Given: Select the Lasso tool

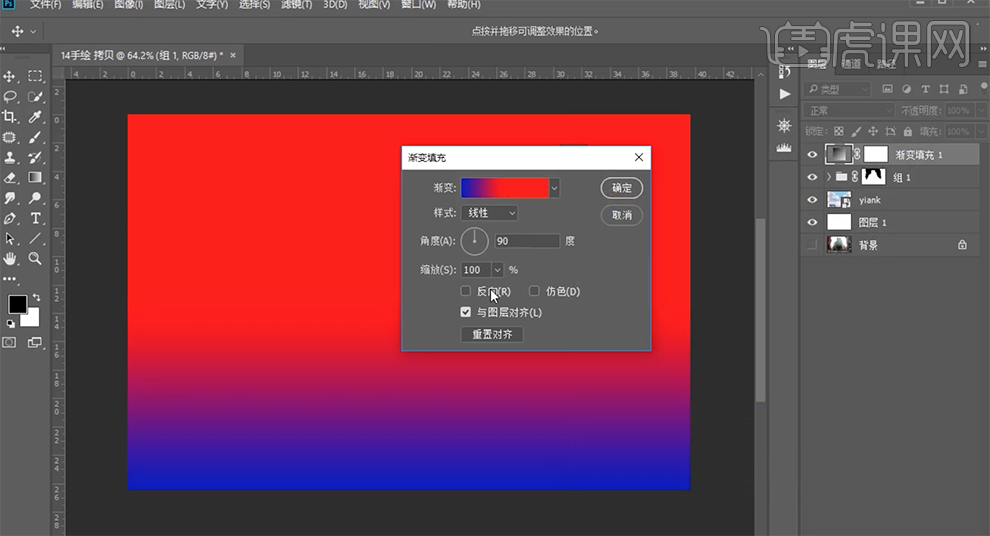Looking at the screenshot, I should coord(10,97).
